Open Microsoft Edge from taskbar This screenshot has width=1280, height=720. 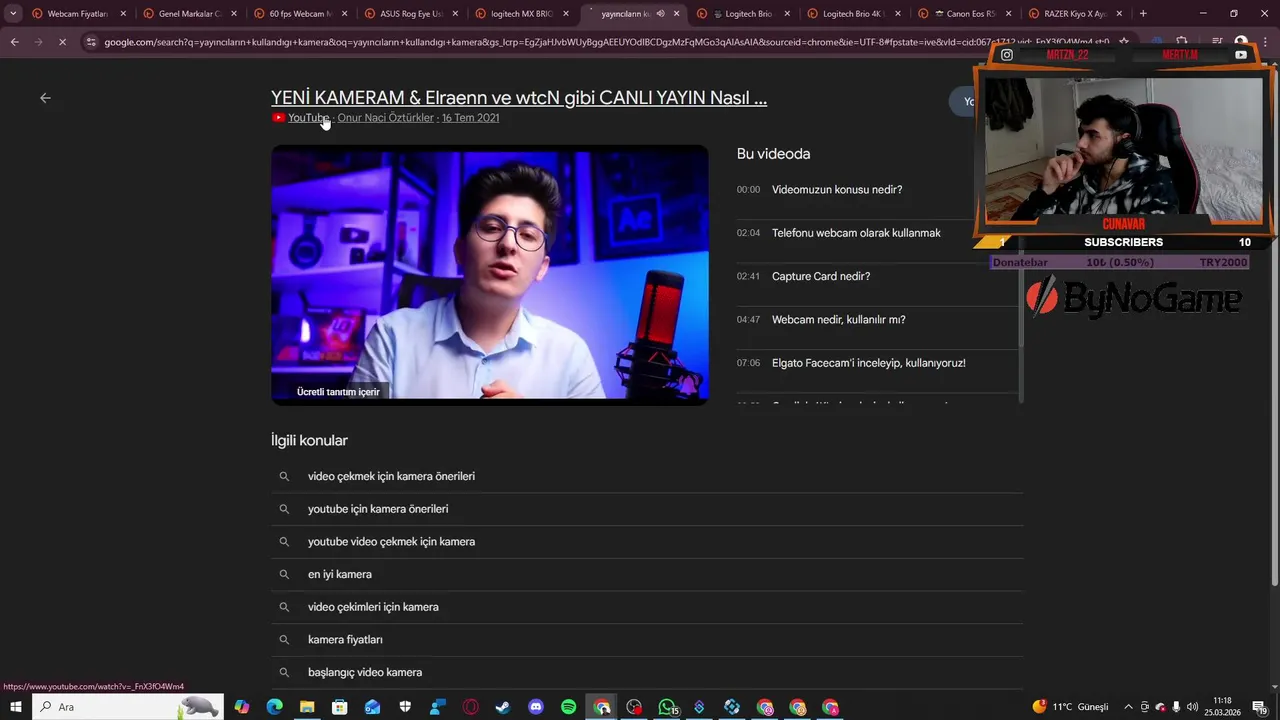(274, 707)
